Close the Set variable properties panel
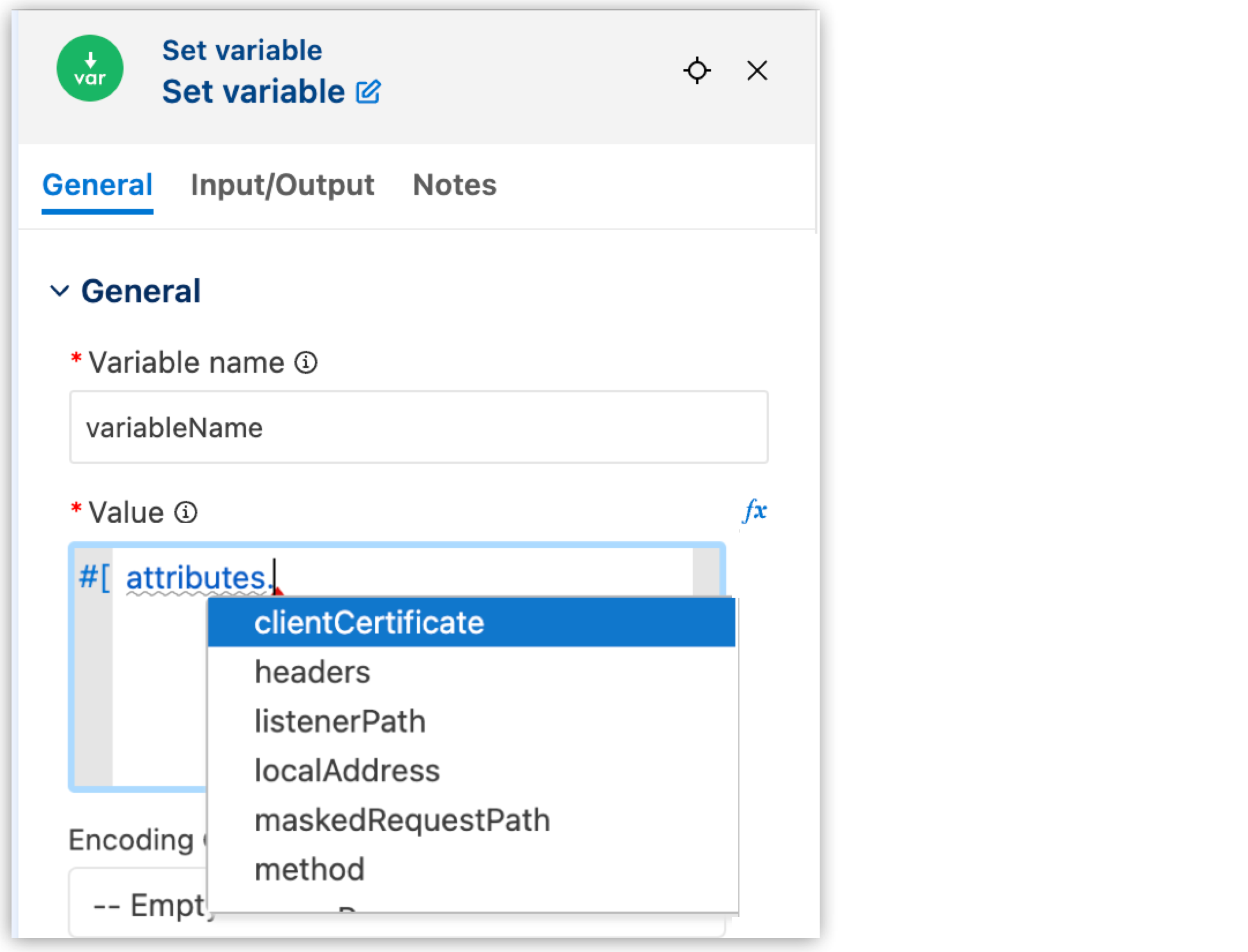Image resolution: width=1248 pixels, height=952 pixels. [x=757, y=70]
